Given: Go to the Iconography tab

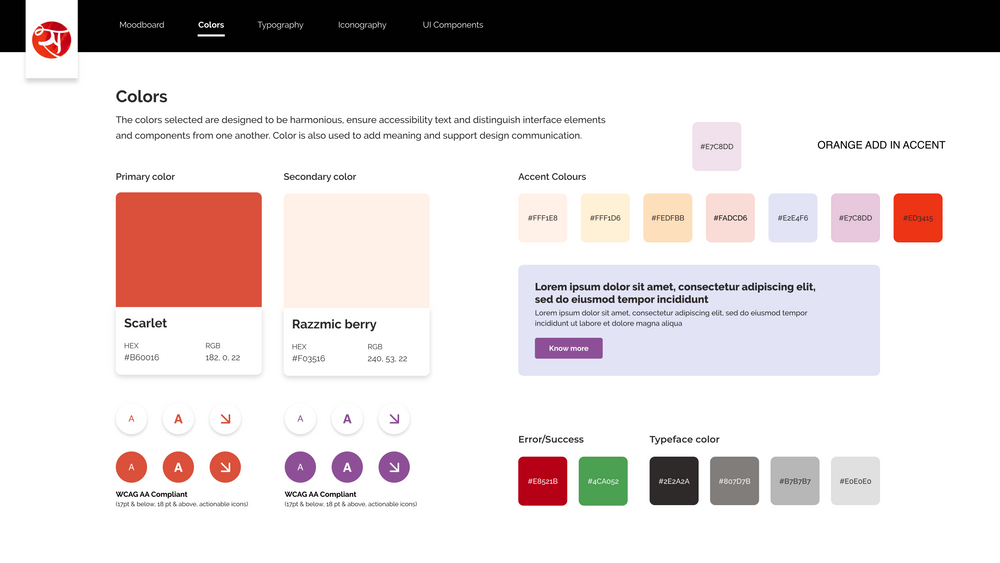Looking at the screenshot, I should pos(362,25).
